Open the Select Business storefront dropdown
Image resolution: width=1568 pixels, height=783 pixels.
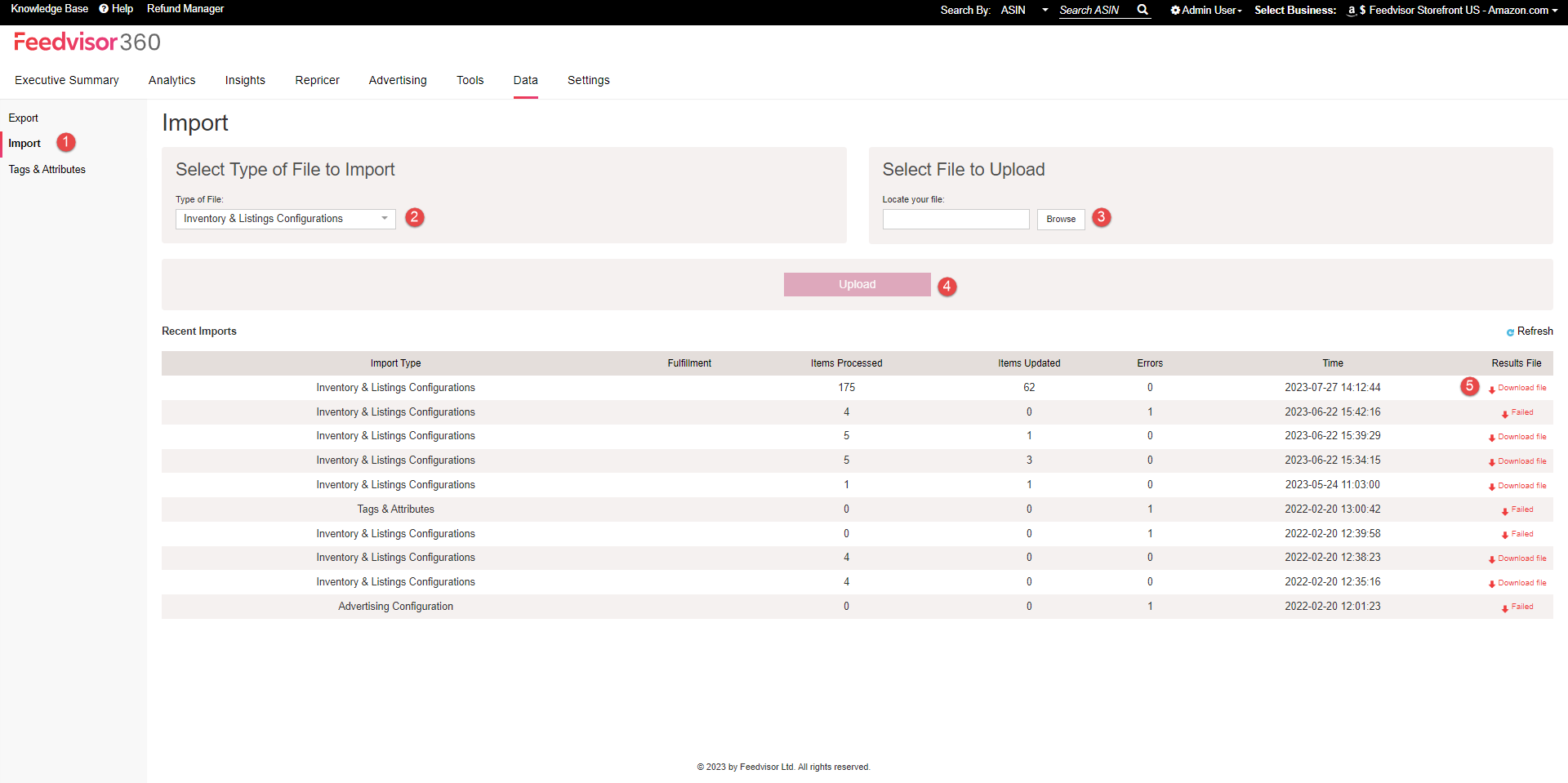tap(1452, 10)
